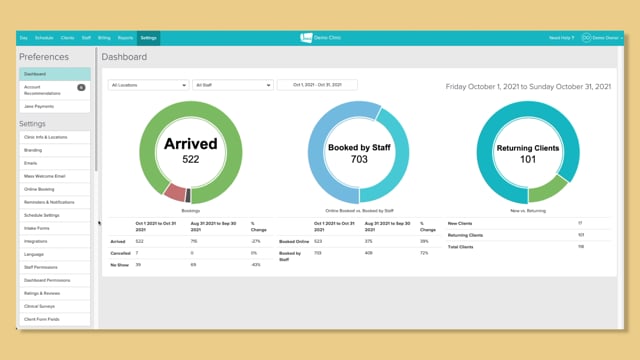The image size is (640, 360).
Task: Click the user avatar icon in header
Action: coord(586,38)
